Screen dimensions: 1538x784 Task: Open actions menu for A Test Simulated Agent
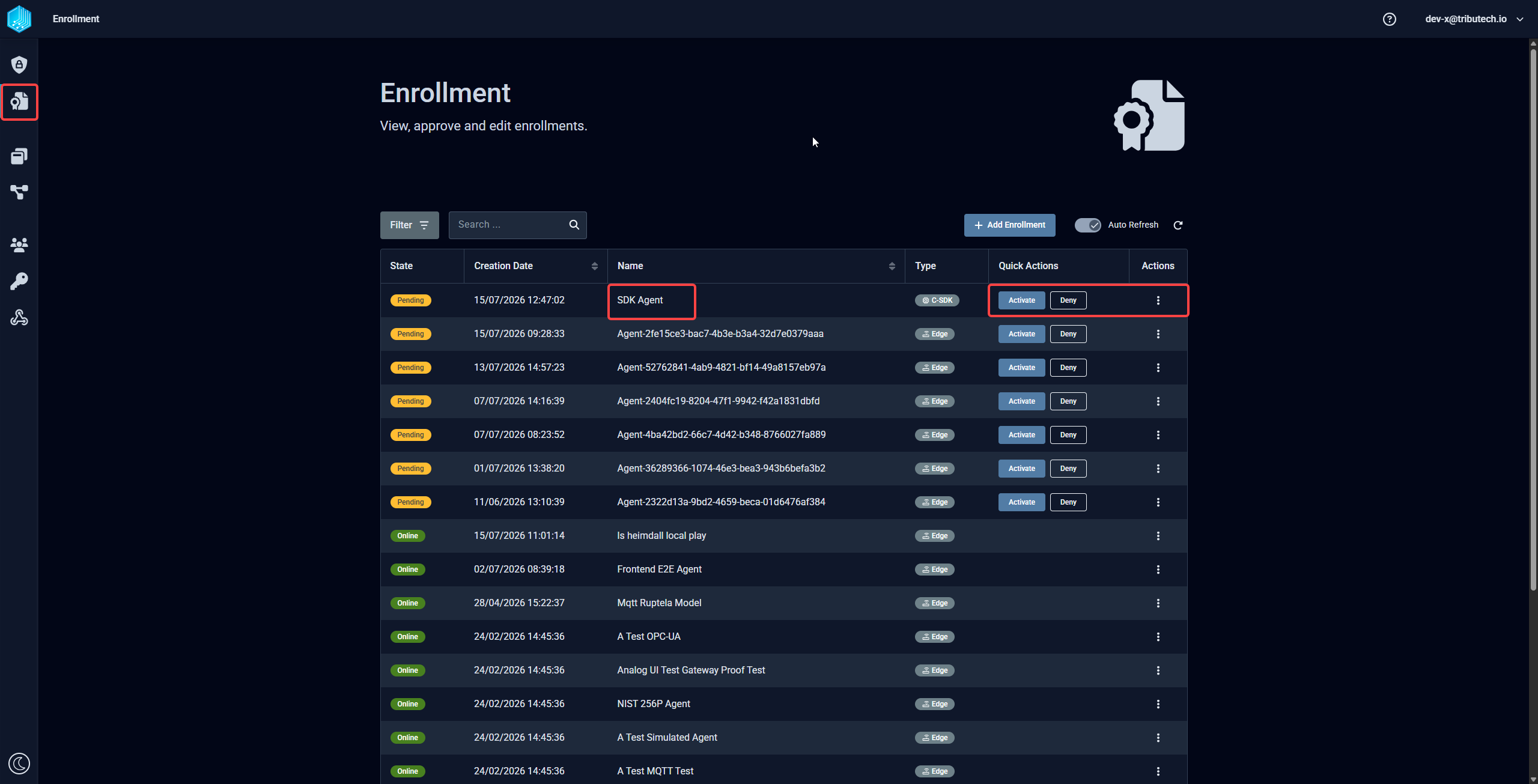tap(1158, 738)
